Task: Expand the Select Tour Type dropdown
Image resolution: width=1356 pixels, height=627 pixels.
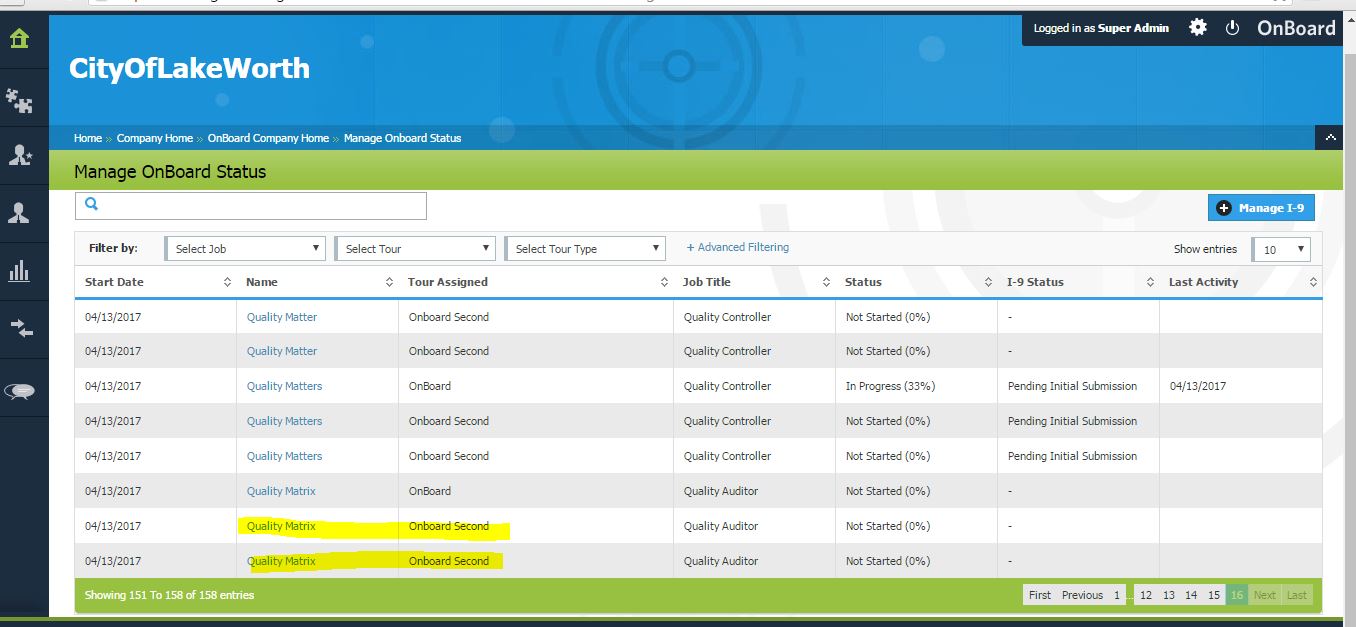Action: [585, 249]
